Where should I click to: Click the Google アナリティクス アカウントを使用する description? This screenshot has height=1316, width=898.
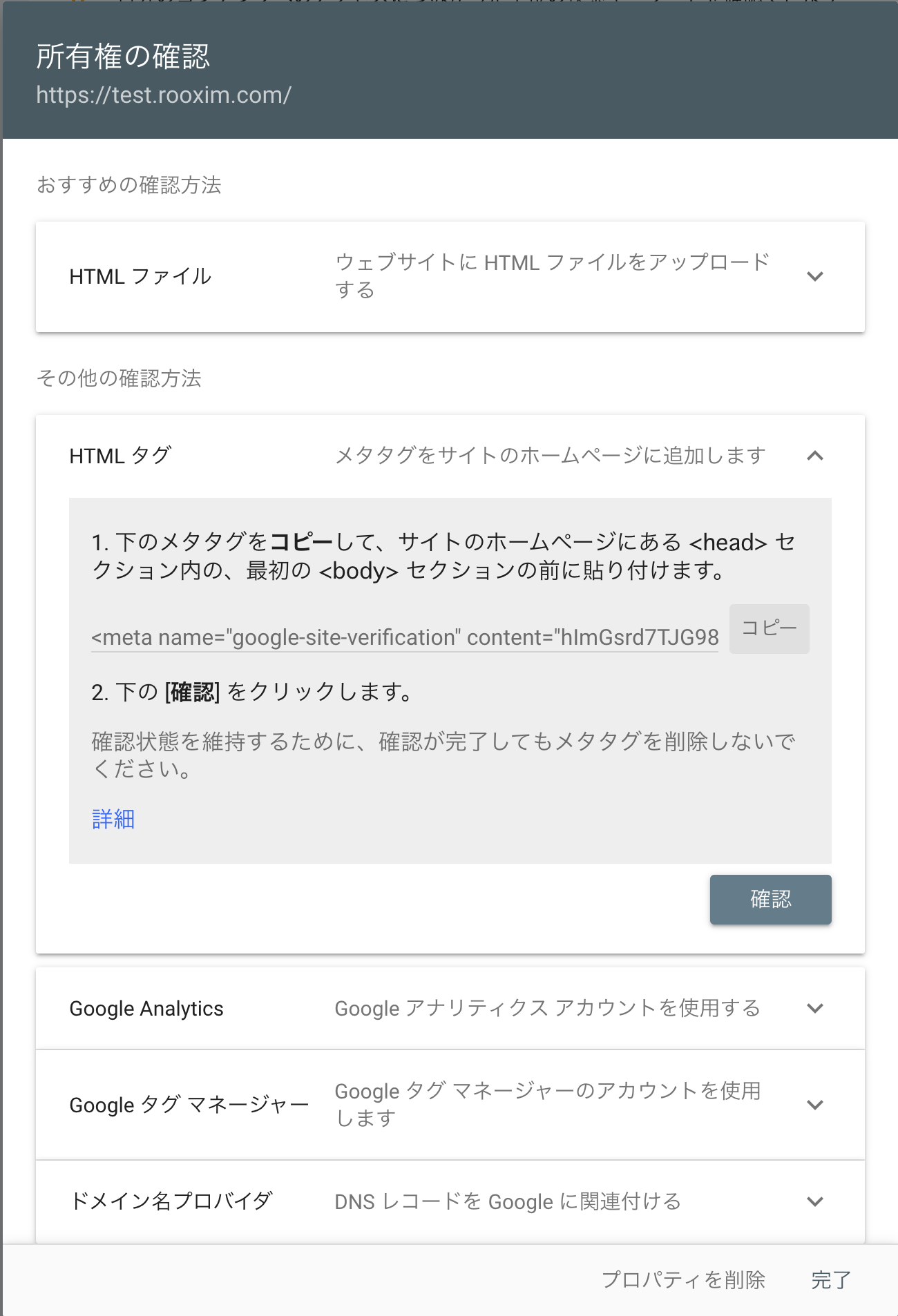(547, 1009)
